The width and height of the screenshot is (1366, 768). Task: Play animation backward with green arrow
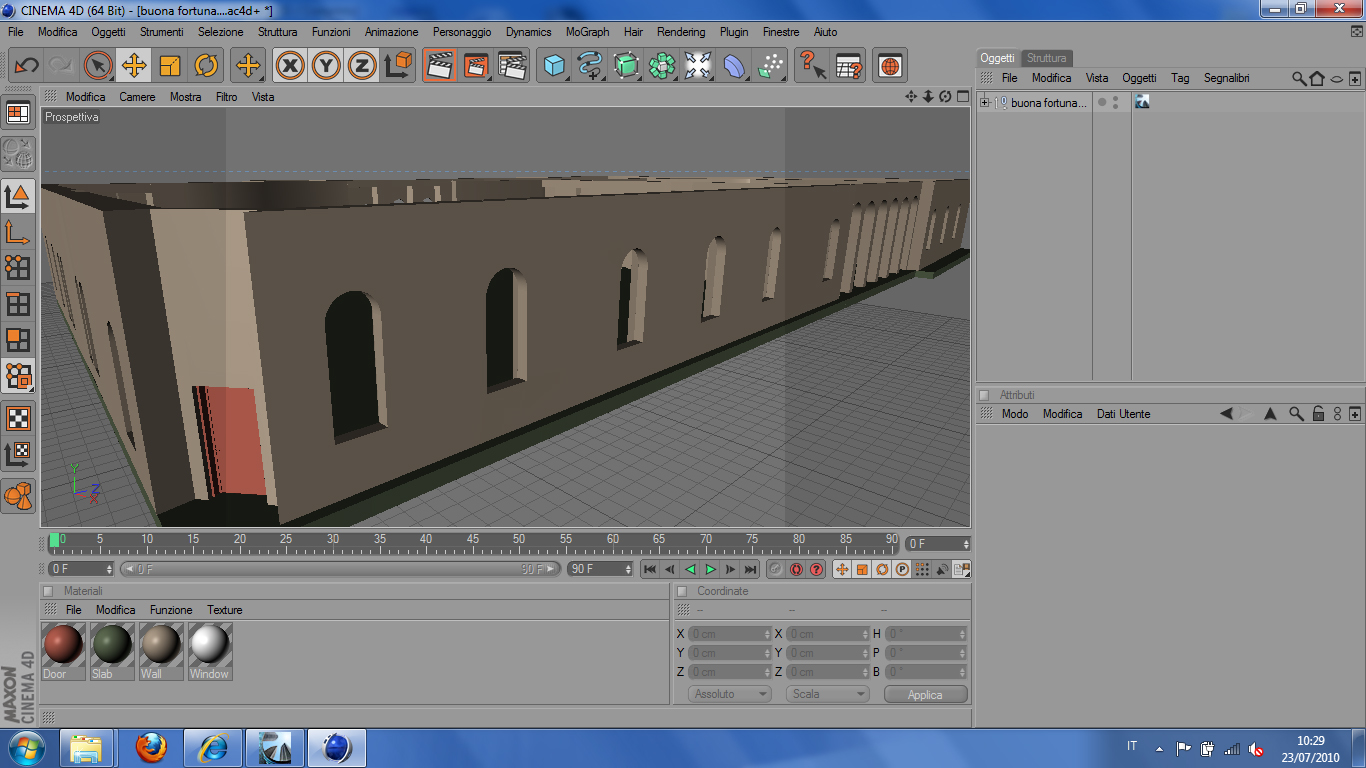pos(690,569)
